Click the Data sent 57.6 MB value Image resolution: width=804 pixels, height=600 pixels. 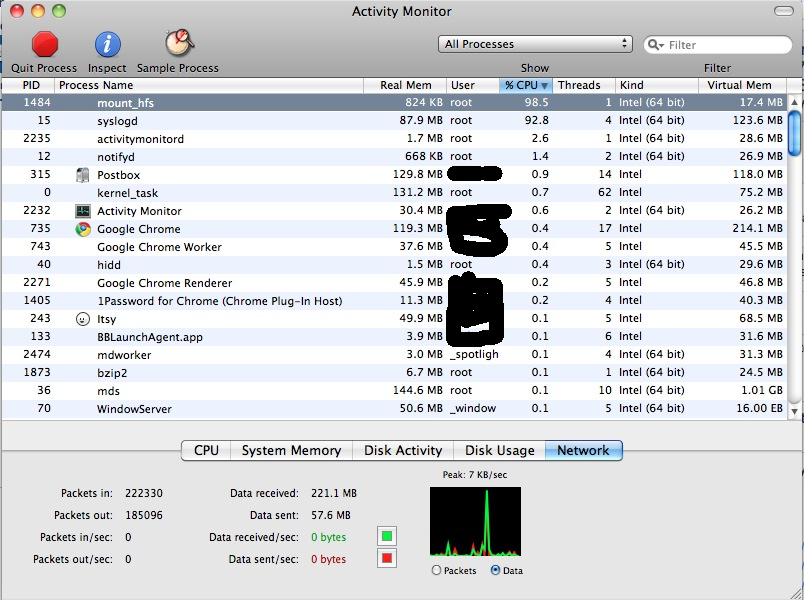(x=331, y=515)
